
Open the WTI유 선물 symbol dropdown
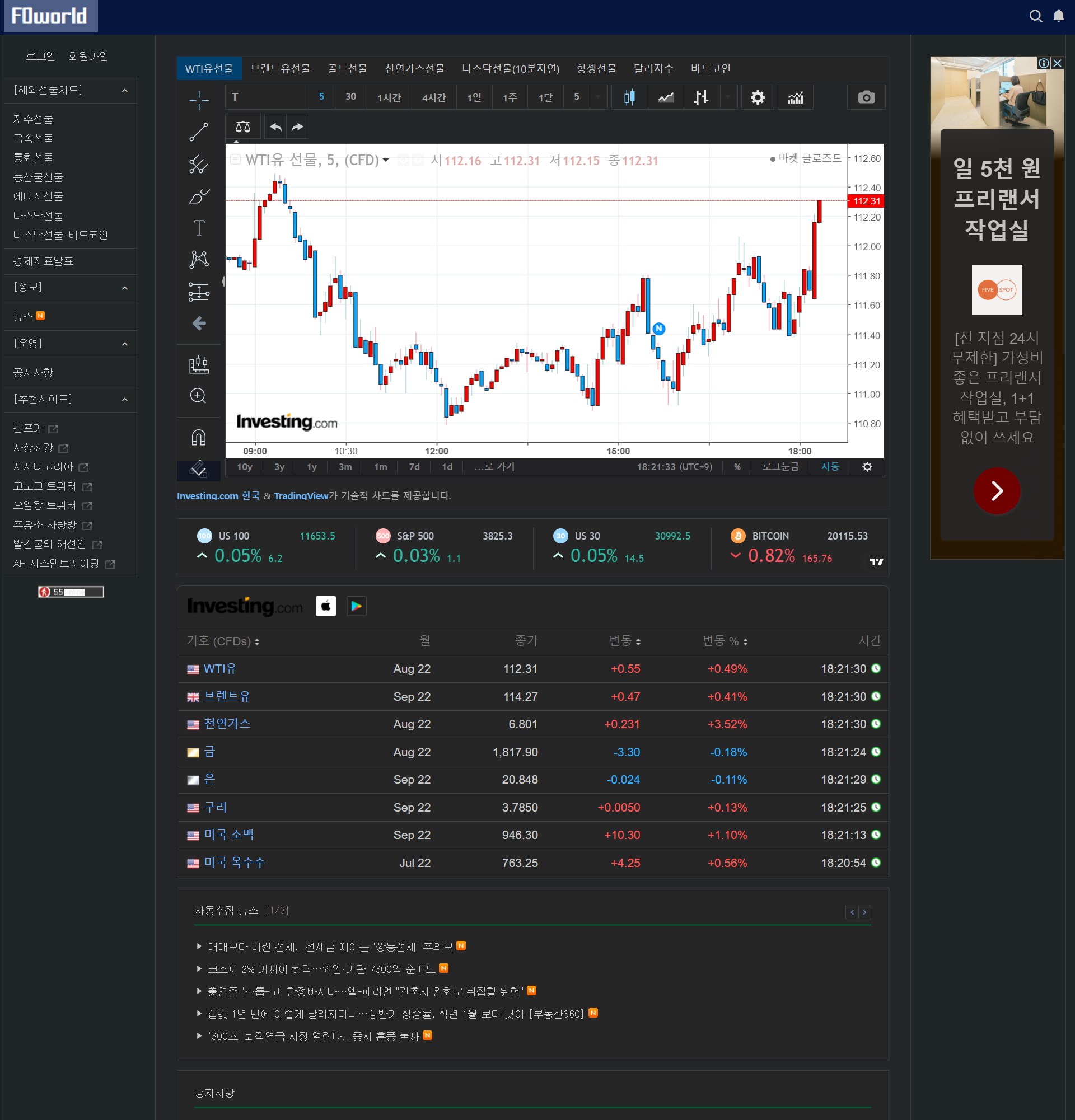[386, 161]
